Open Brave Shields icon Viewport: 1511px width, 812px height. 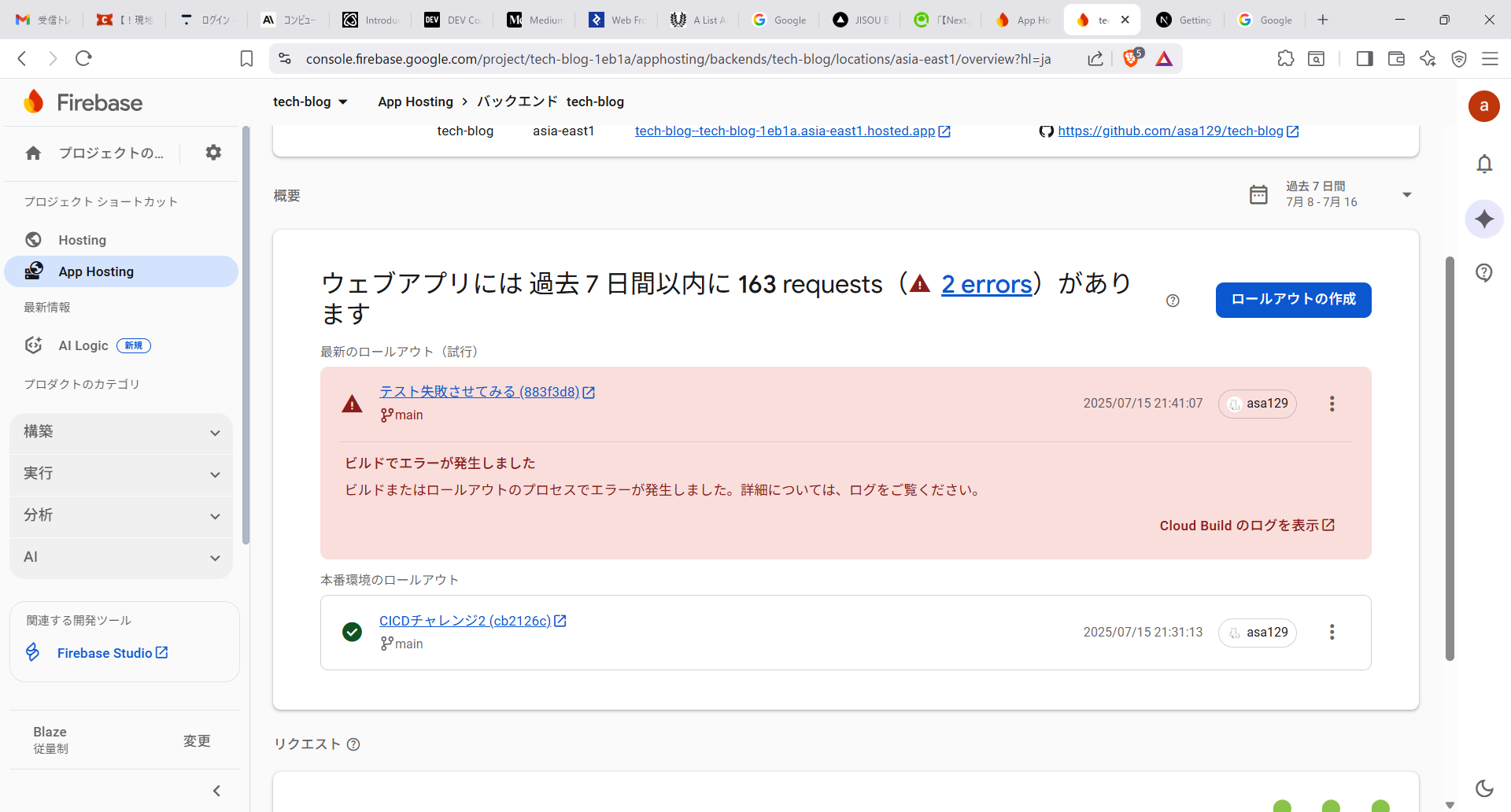pyautogui.click(x=1132, y=58)
